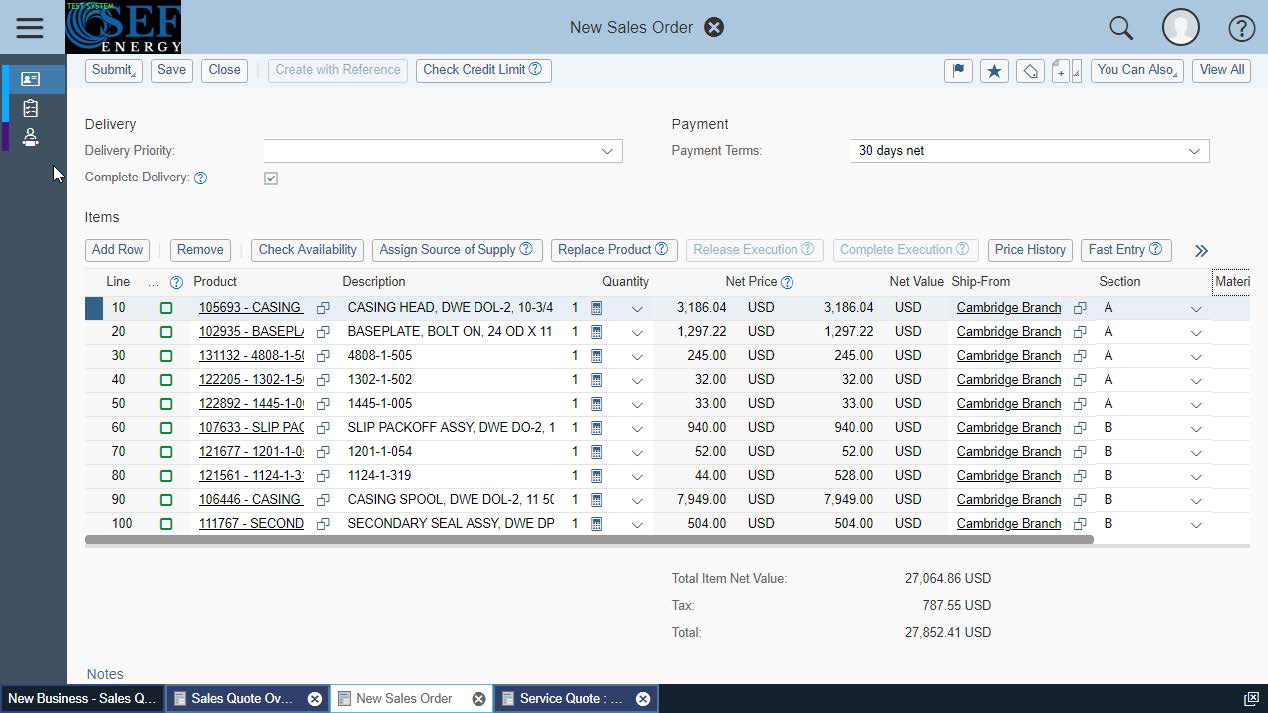Image resolution: width=1268 pixels, height=713 pixels.
Task: Open quantity unit dropdown in line 20
Action: click(637, 333)
